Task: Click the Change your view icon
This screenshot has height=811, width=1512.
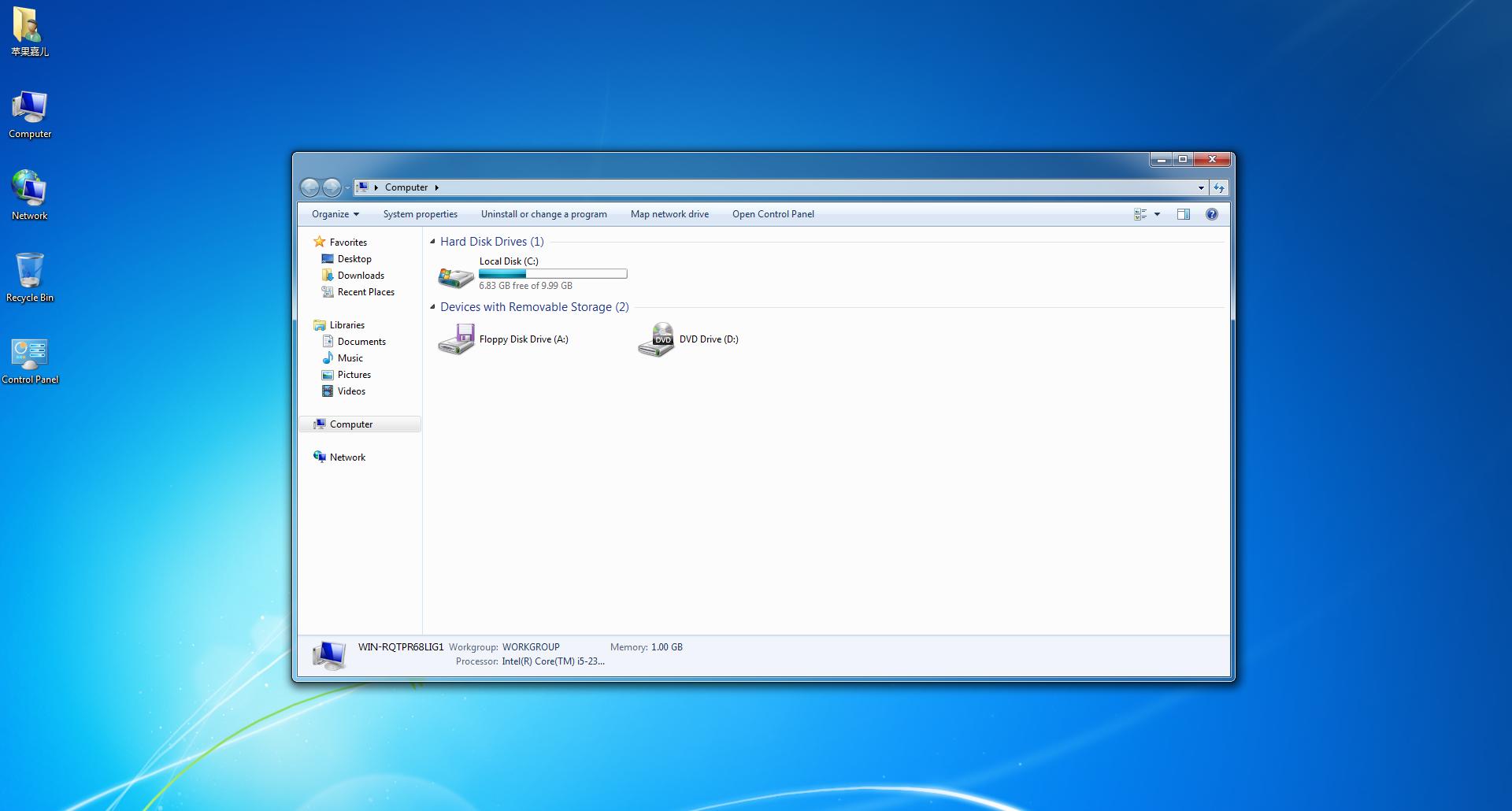Action: coord(1140,214)
